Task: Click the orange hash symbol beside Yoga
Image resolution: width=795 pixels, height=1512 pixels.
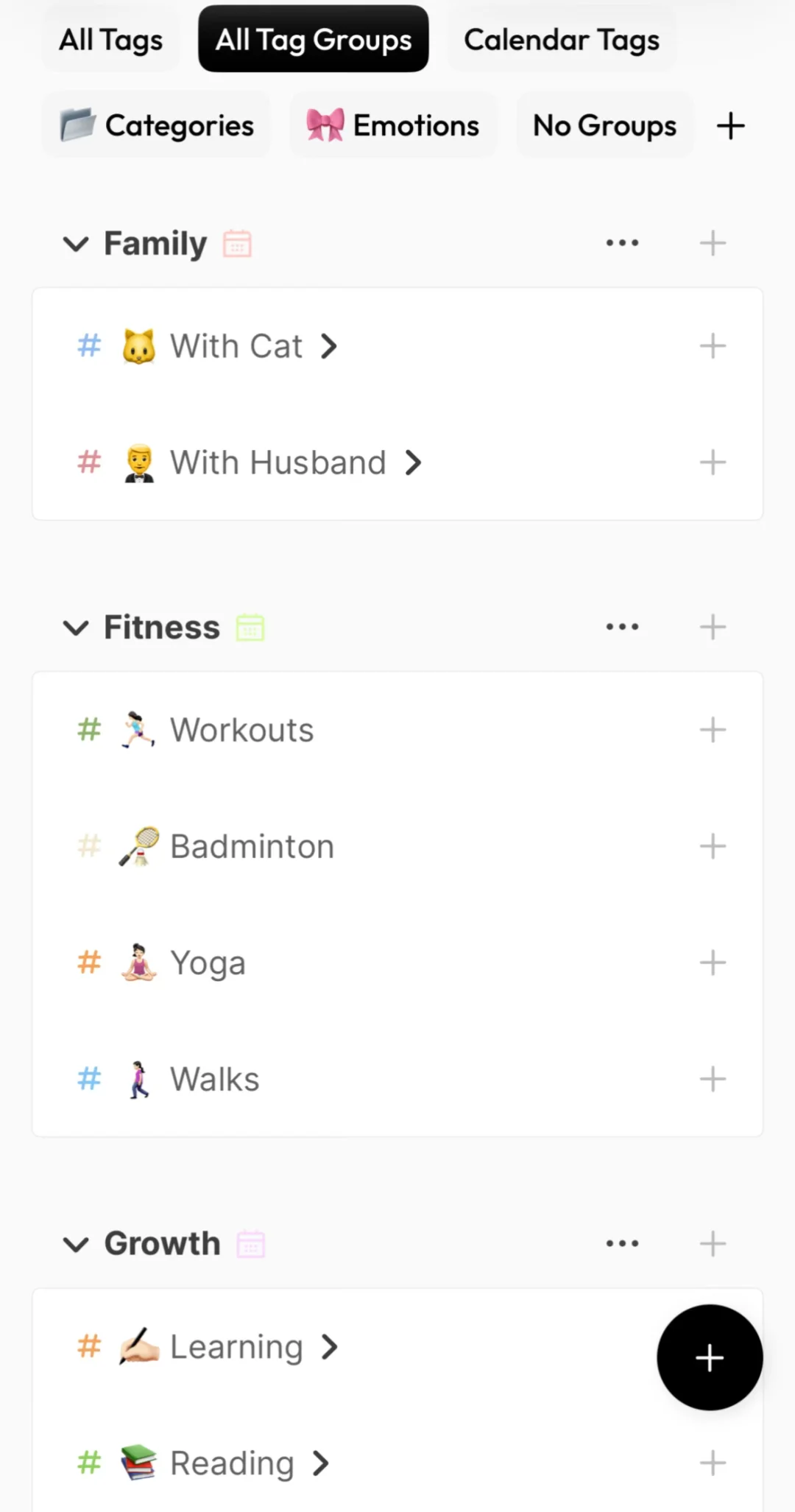Action: pyautogui.click(x=89, y=963)
